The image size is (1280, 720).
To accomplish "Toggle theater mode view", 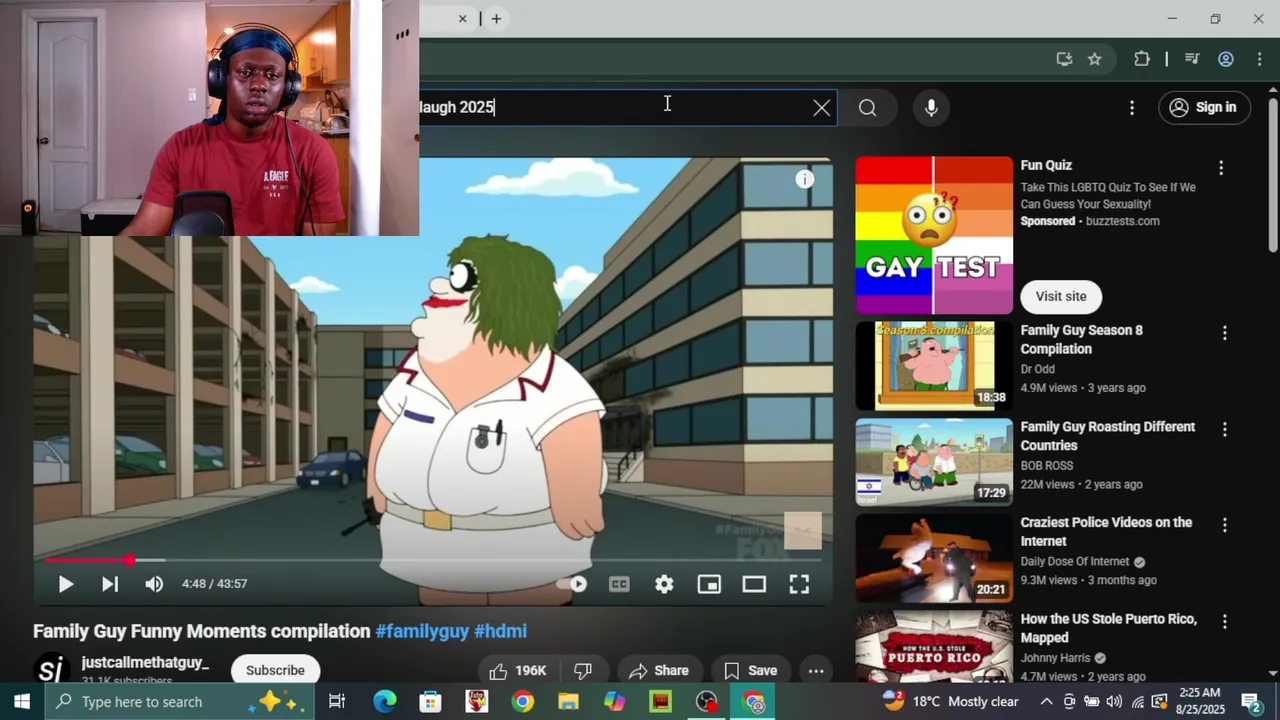I will [754, 585].
